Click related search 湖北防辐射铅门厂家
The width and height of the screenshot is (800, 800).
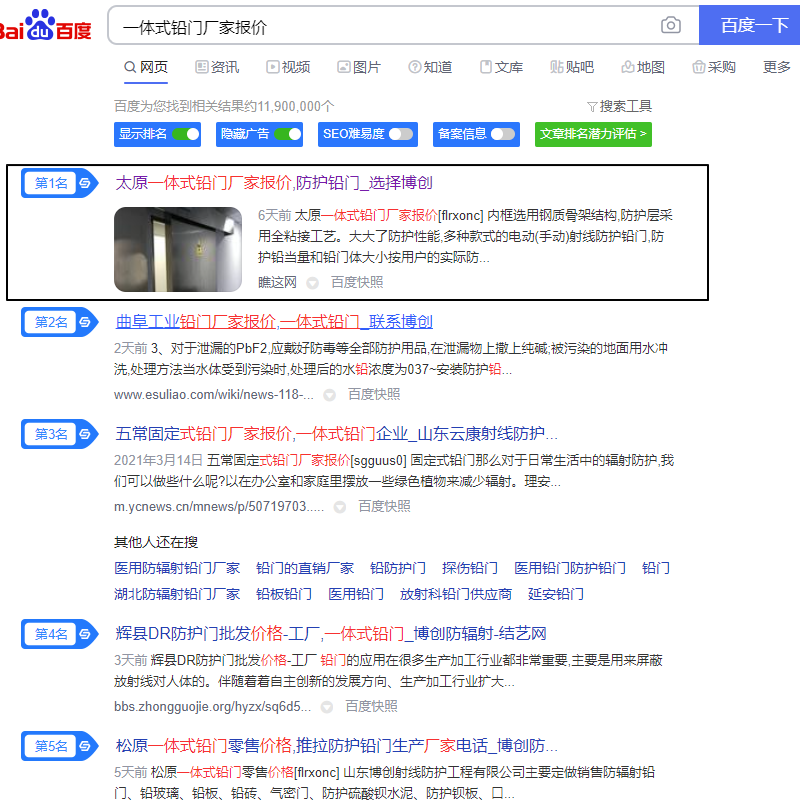tap(177, 594)
